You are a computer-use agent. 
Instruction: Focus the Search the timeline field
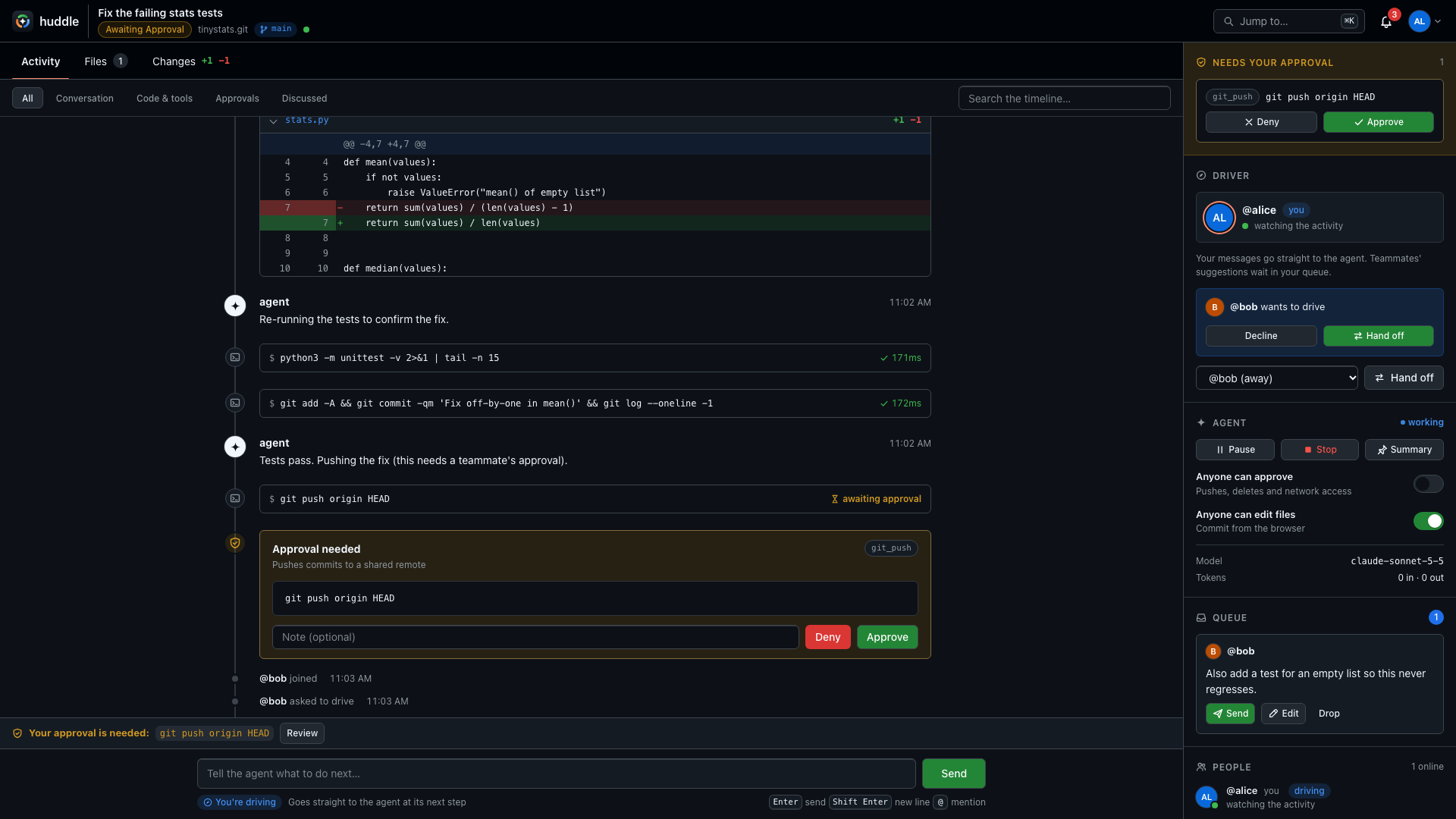[x=1064, y=99]
